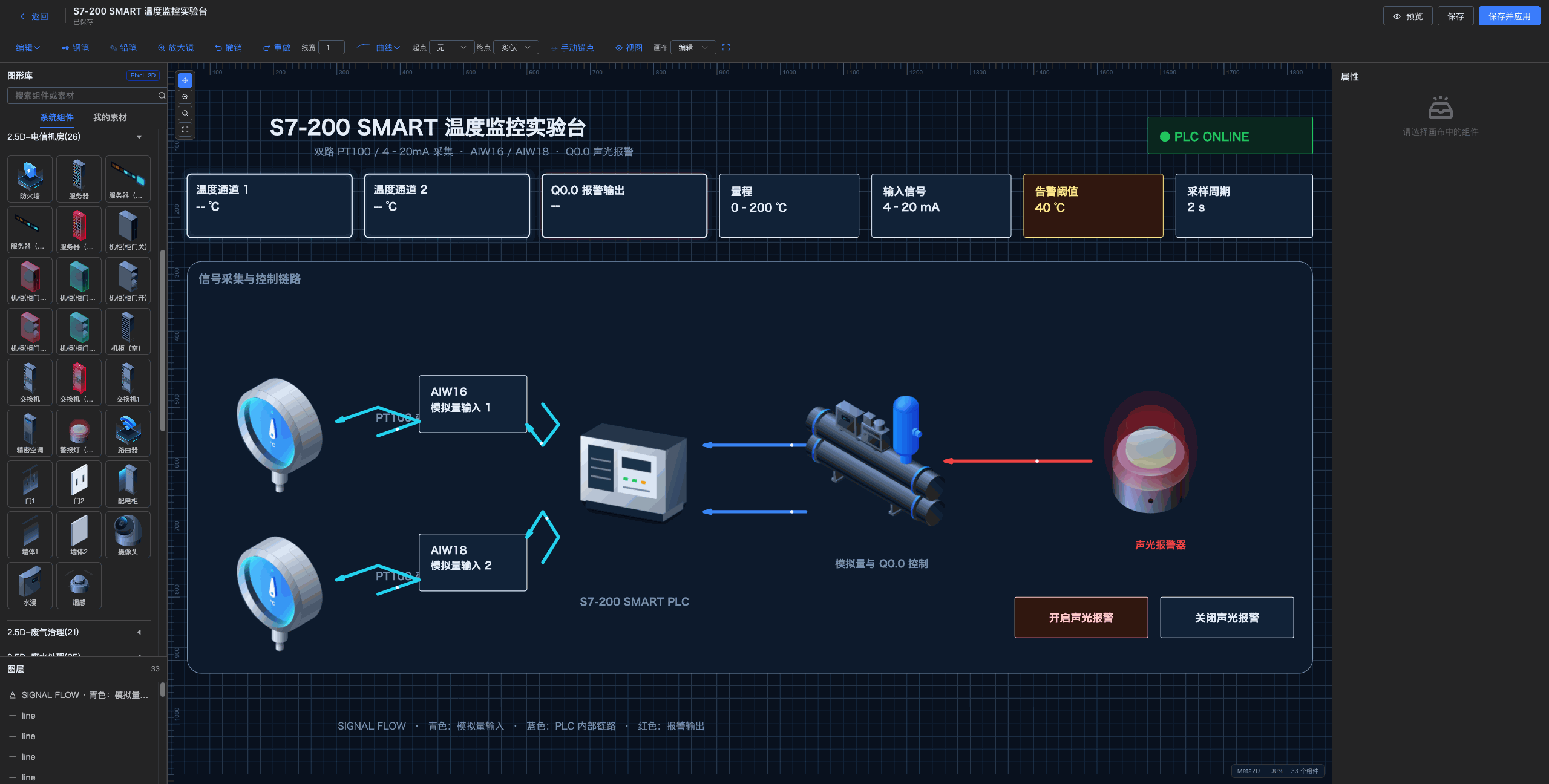The image size is (1549, 784).
Task: Click the 开启声光报警 button on canvas
Action: click(x=1081, y=618)
